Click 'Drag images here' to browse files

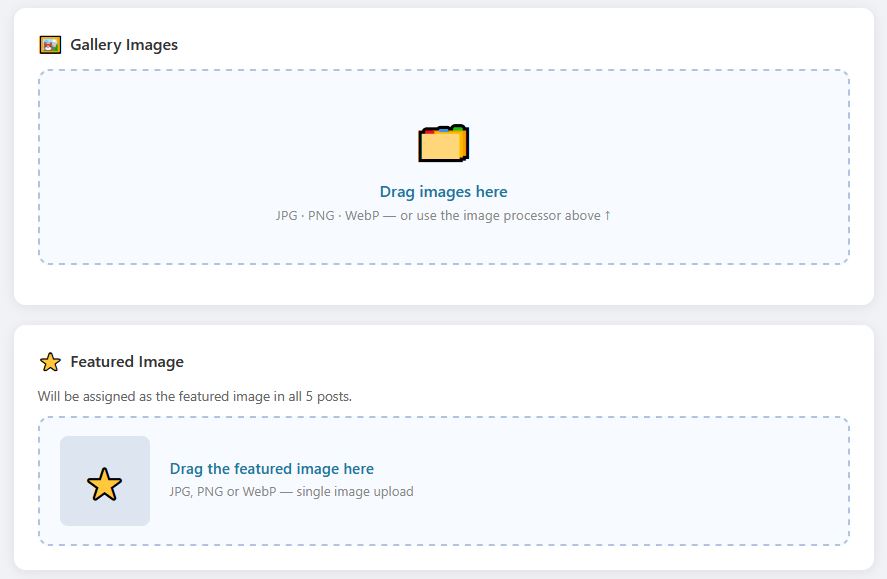coord(443,192)
